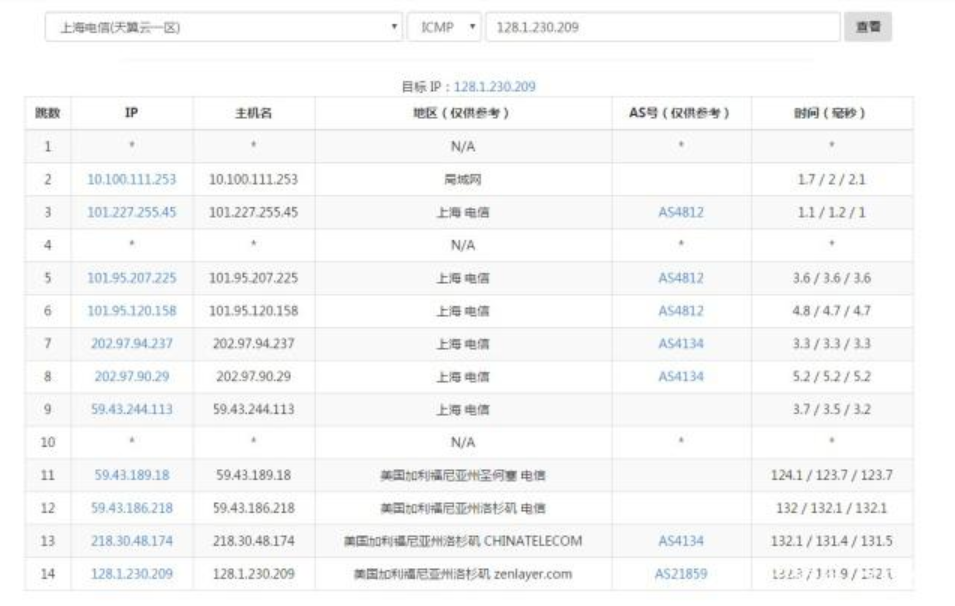
Task: Click IP link 101.227.255.45
Action: 131,213
